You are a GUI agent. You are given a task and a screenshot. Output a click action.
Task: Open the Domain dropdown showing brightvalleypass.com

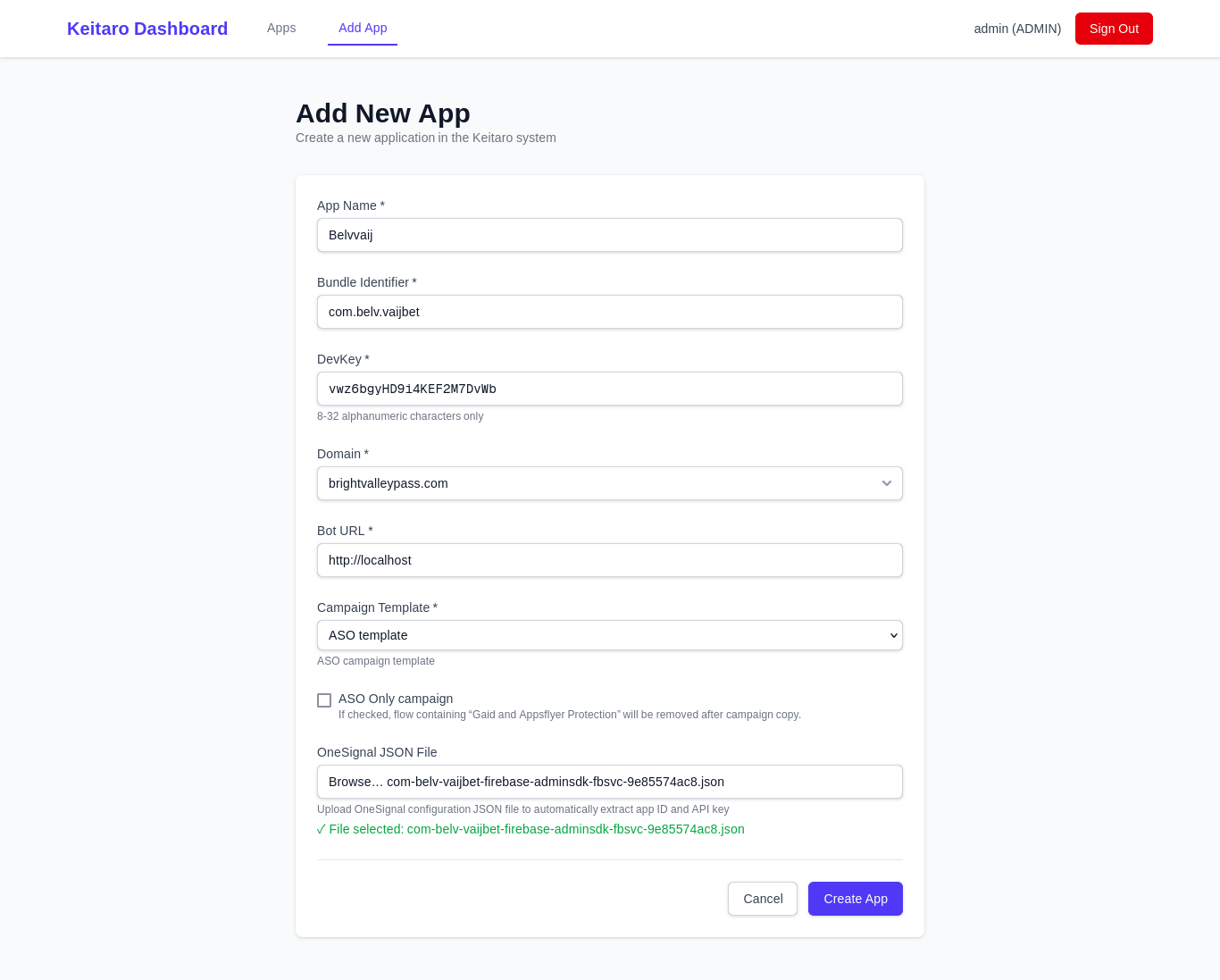(x=598, y=483)
